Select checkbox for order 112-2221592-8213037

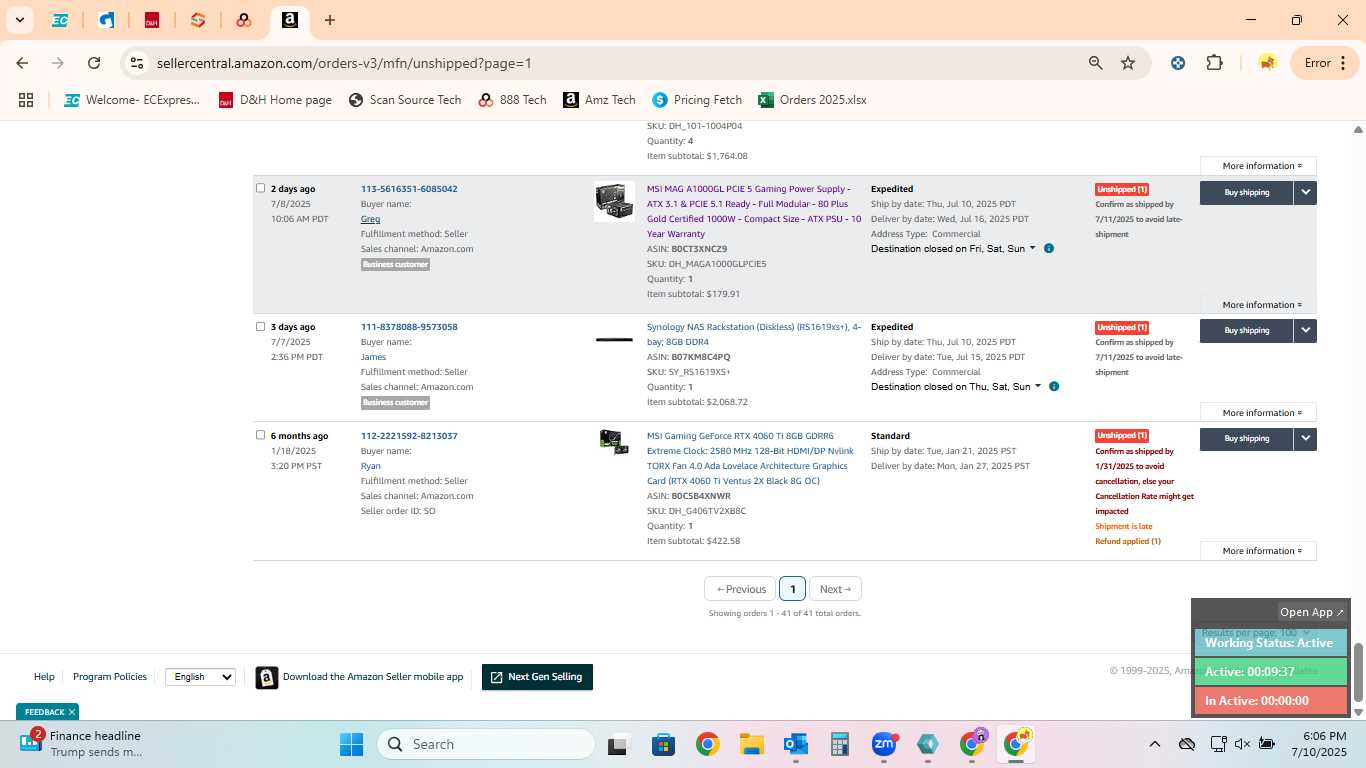(x=261, y=435)
